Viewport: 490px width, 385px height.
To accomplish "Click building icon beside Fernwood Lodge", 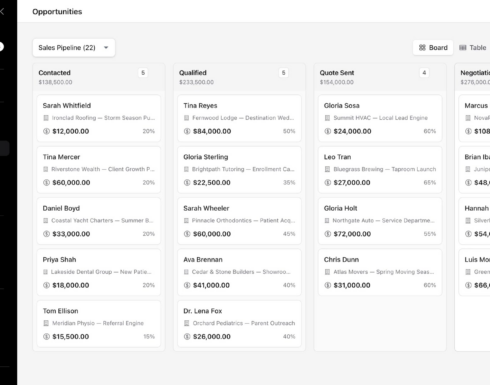I will click(187, 118).
